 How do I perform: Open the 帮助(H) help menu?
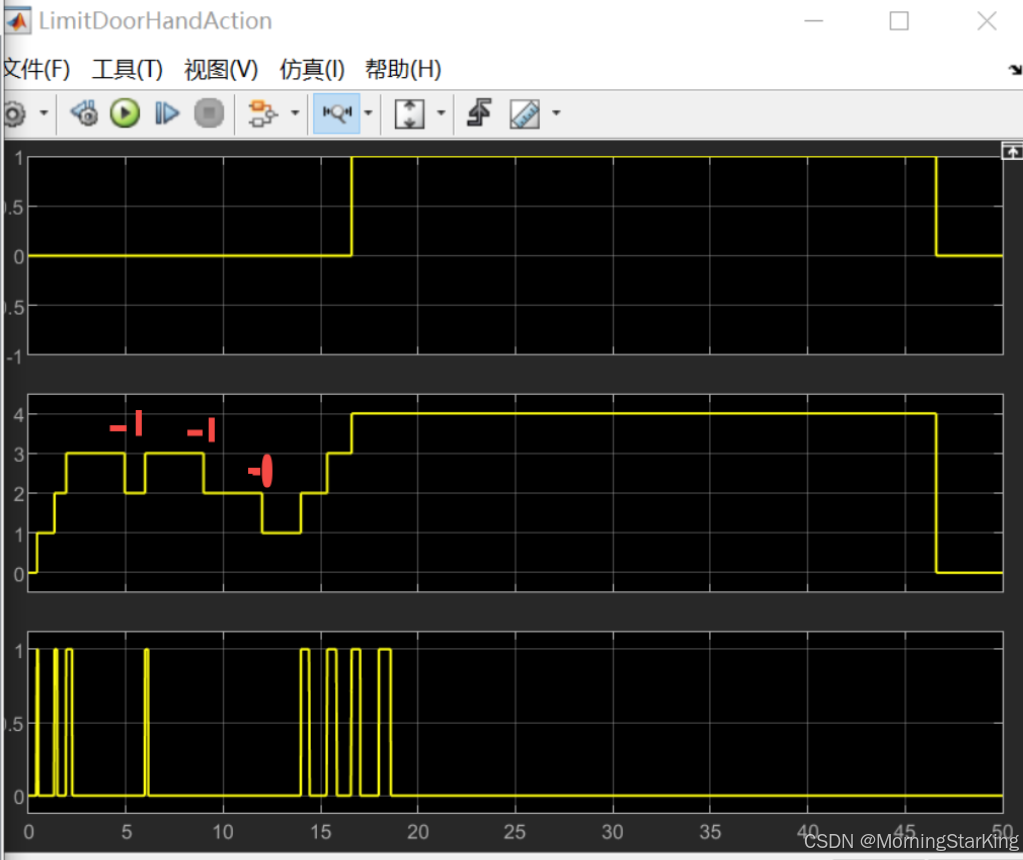[402, 69]
